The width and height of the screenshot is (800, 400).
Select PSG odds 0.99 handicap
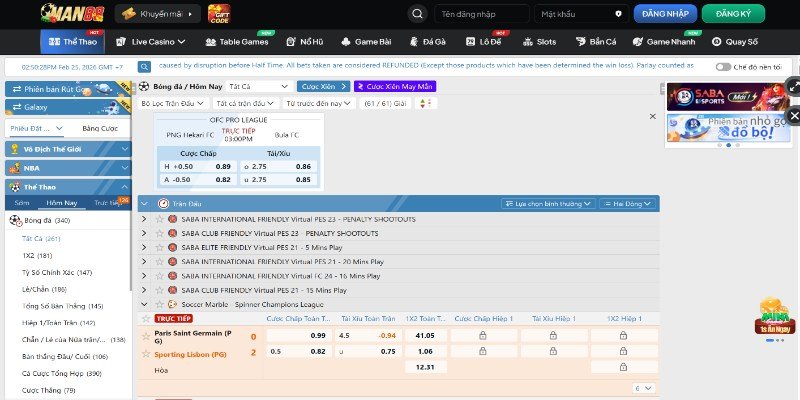[x=317, y=335]
